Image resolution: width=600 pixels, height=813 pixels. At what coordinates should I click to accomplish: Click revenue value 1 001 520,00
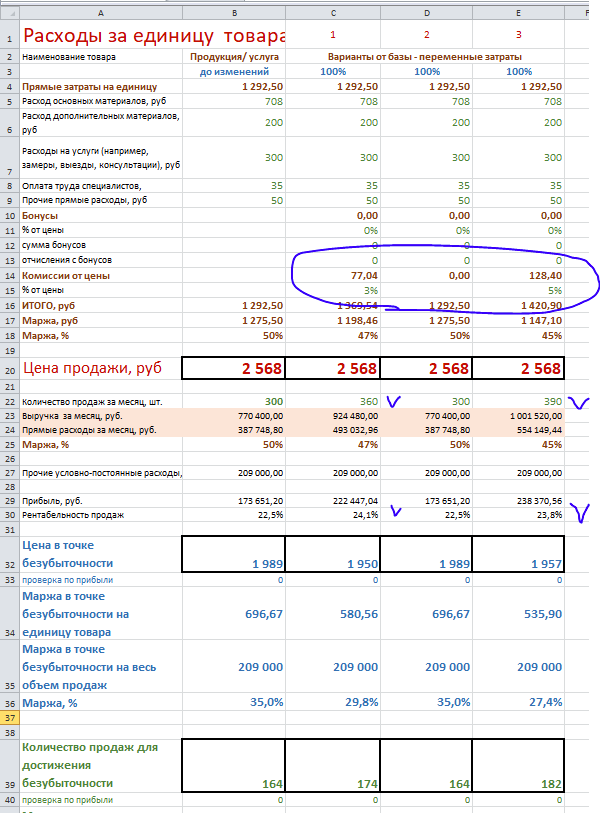(536, 416)
